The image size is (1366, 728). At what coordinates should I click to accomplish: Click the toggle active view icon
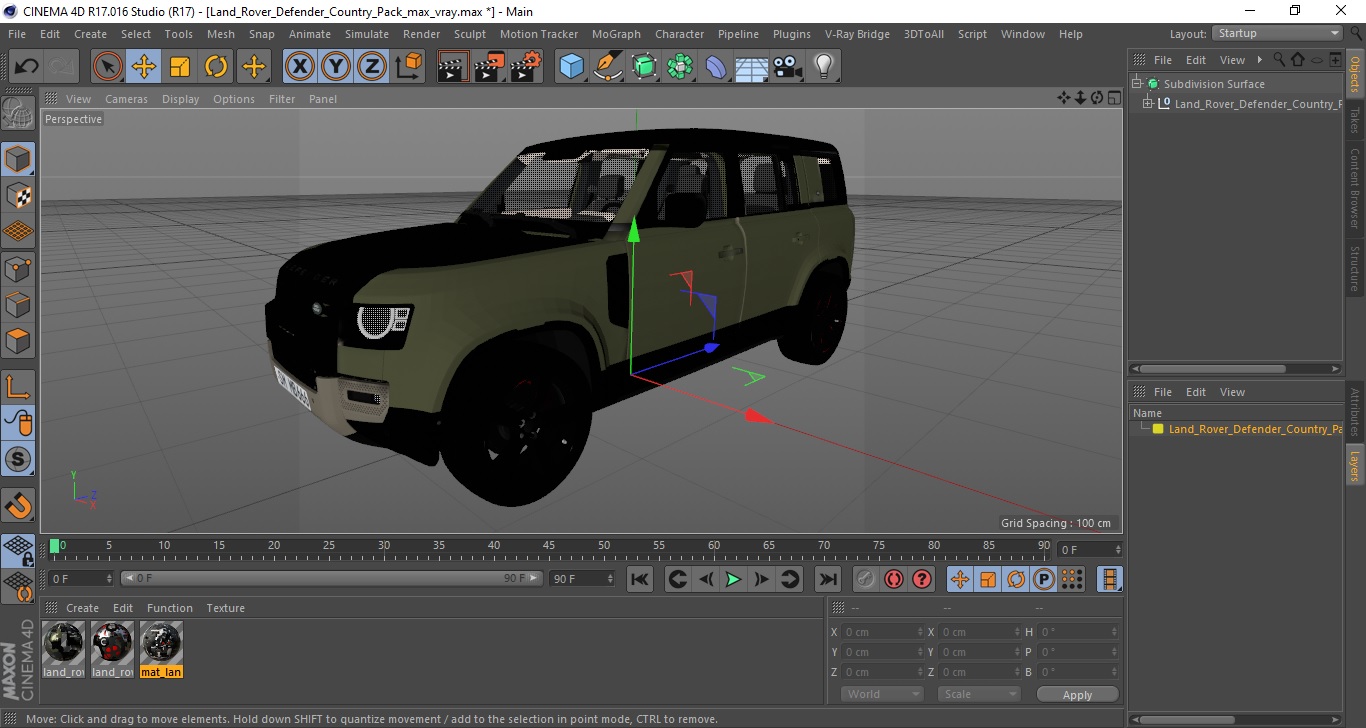click(x=1114, y=97)
